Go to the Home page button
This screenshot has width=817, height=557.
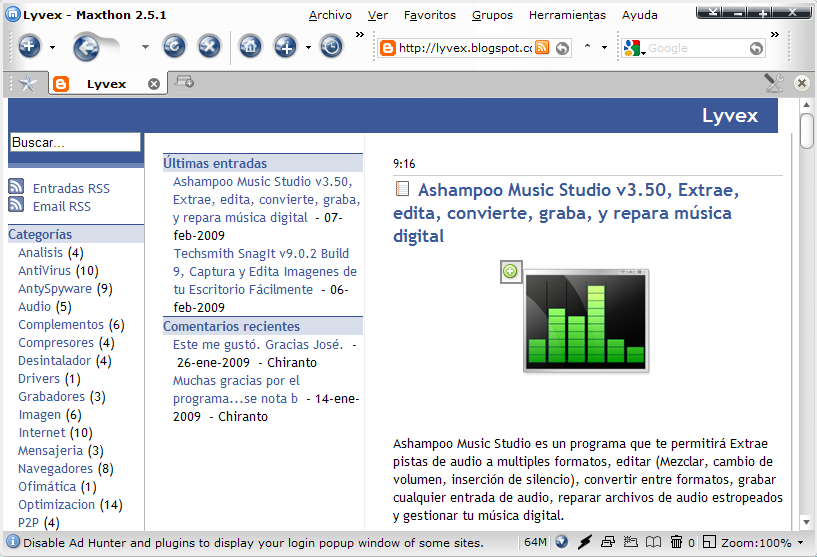[x=249, y=46]
